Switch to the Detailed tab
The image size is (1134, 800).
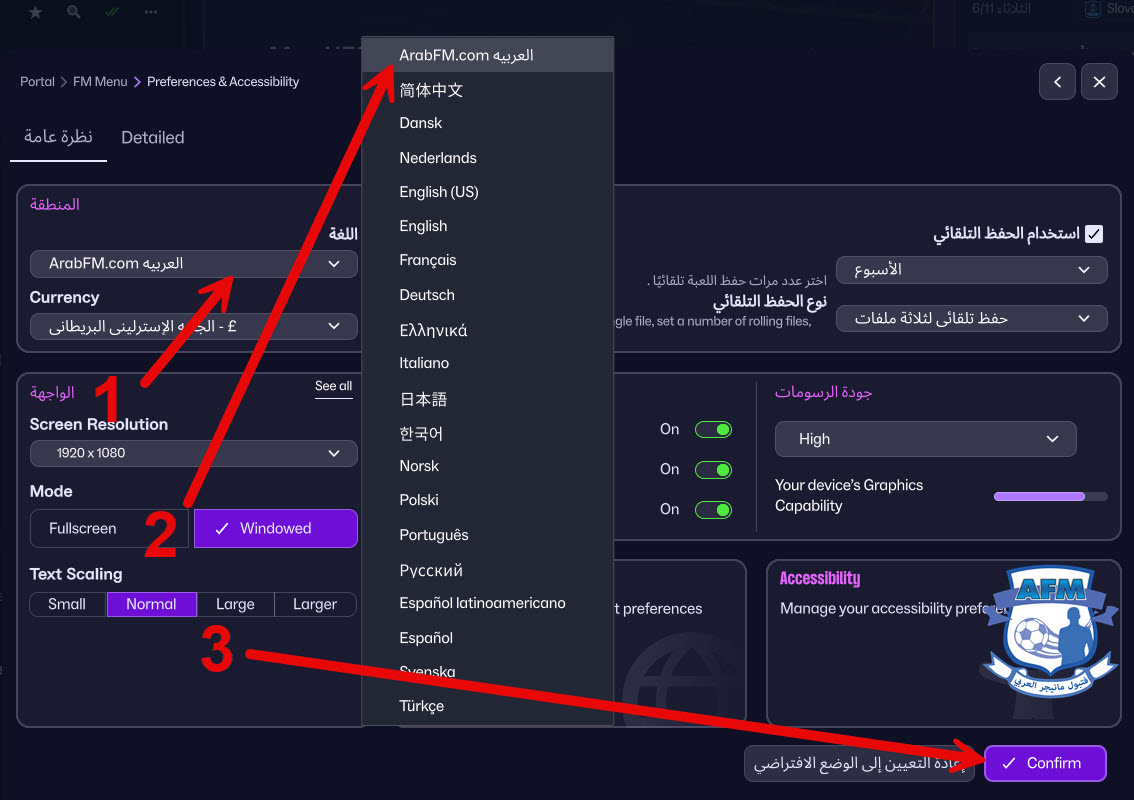point(153,138)
